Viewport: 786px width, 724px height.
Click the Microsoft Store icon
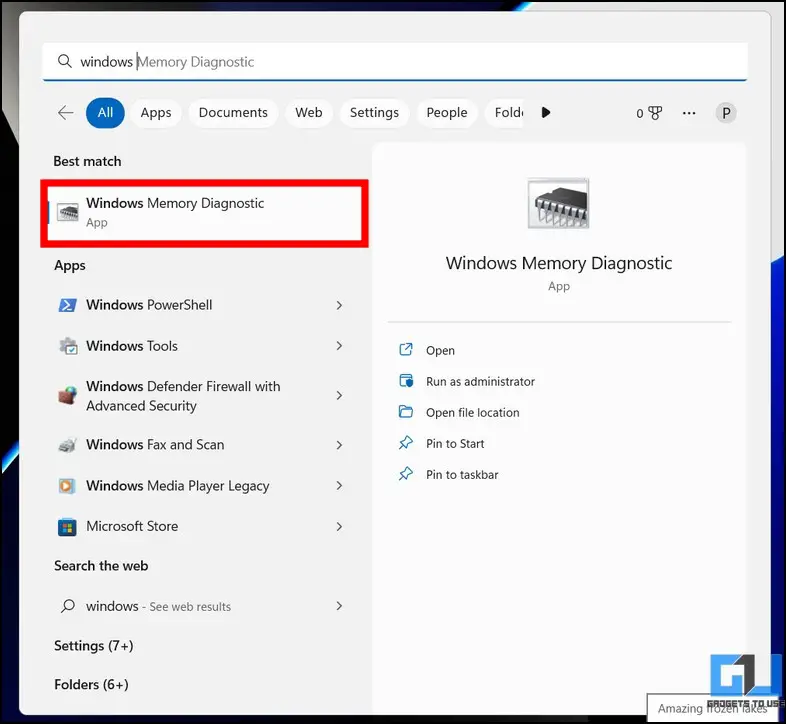(x=67, y=527)
